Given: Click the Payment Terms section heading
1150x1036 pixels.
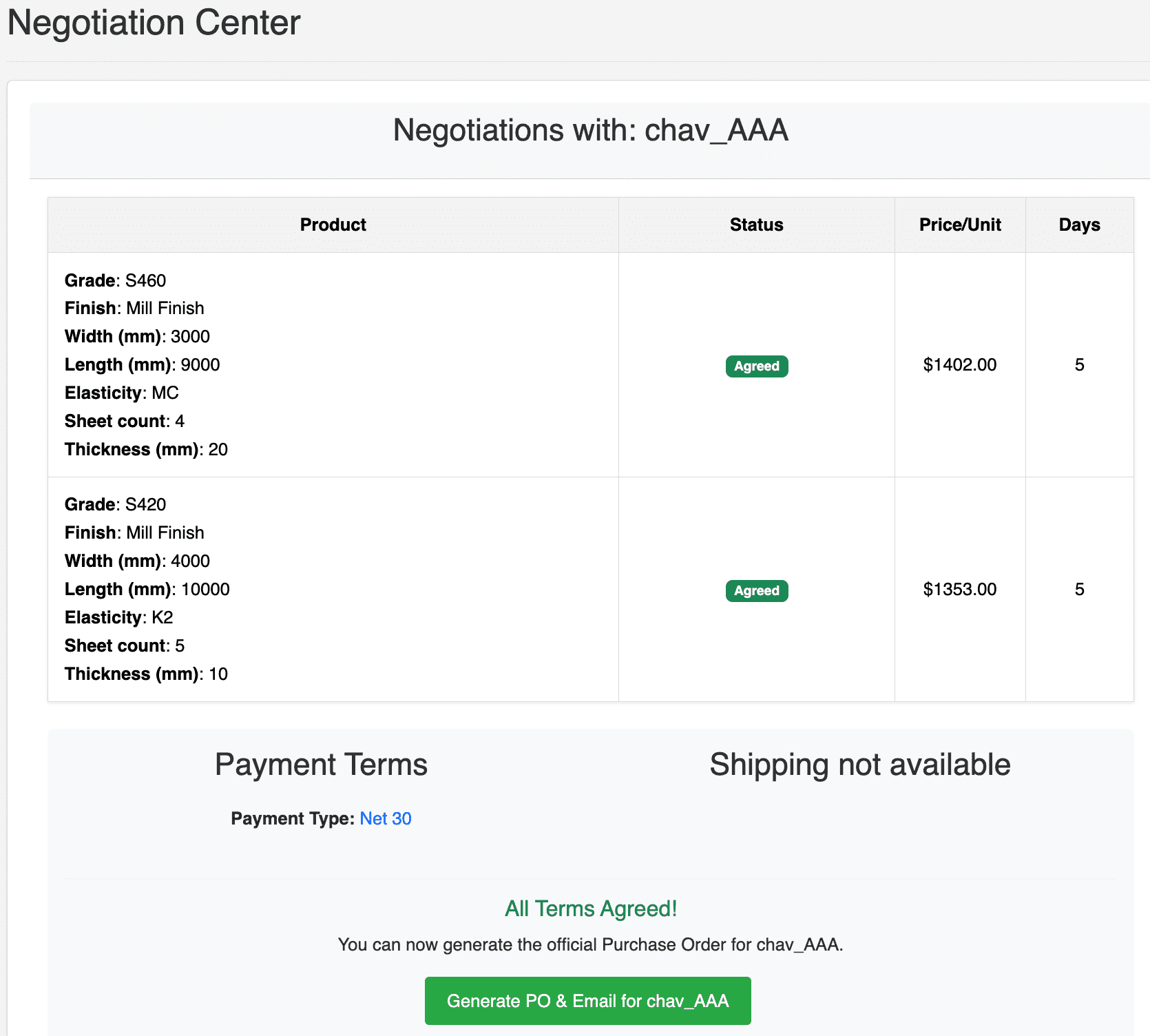Looking at the screenshot, I should (x=322, y=764).
